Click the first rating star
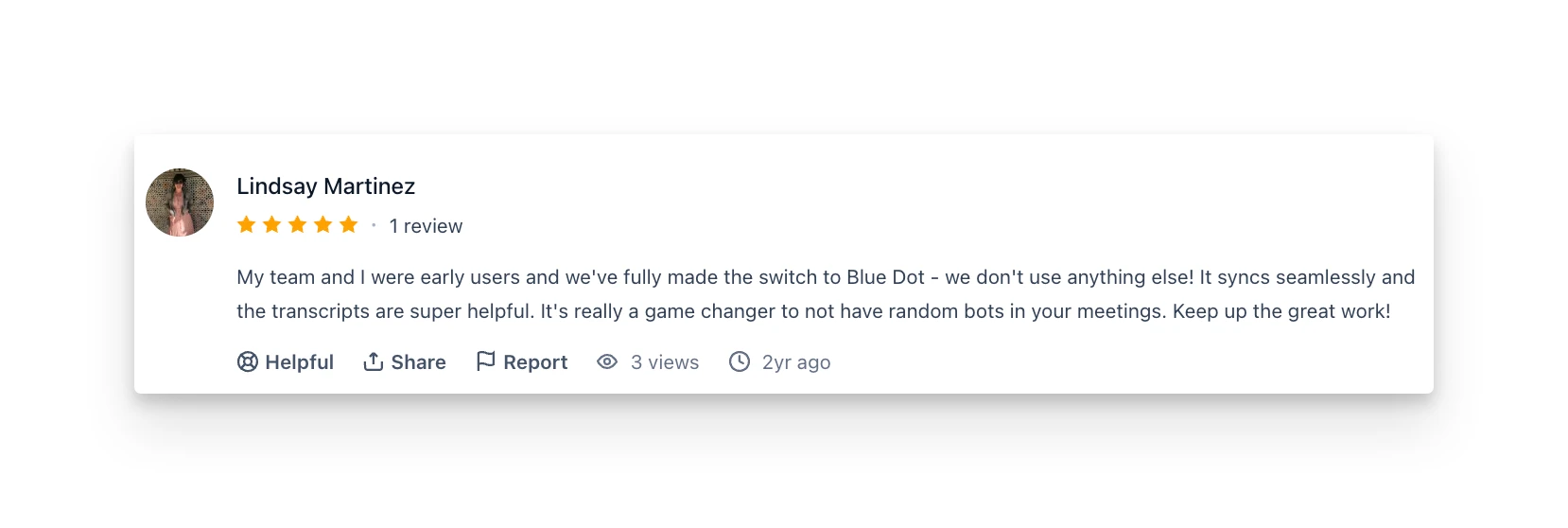The image size is (1568, 528). (x=247, y=225)
